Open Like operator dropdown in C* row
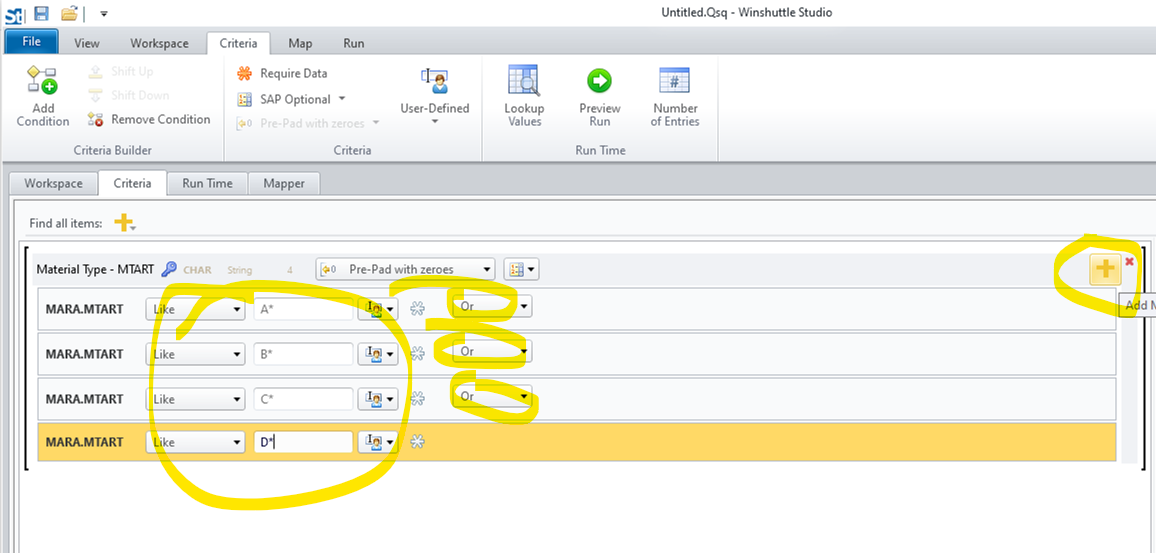This screenshot has height=553, width=1156. click(x=195, y=399)
